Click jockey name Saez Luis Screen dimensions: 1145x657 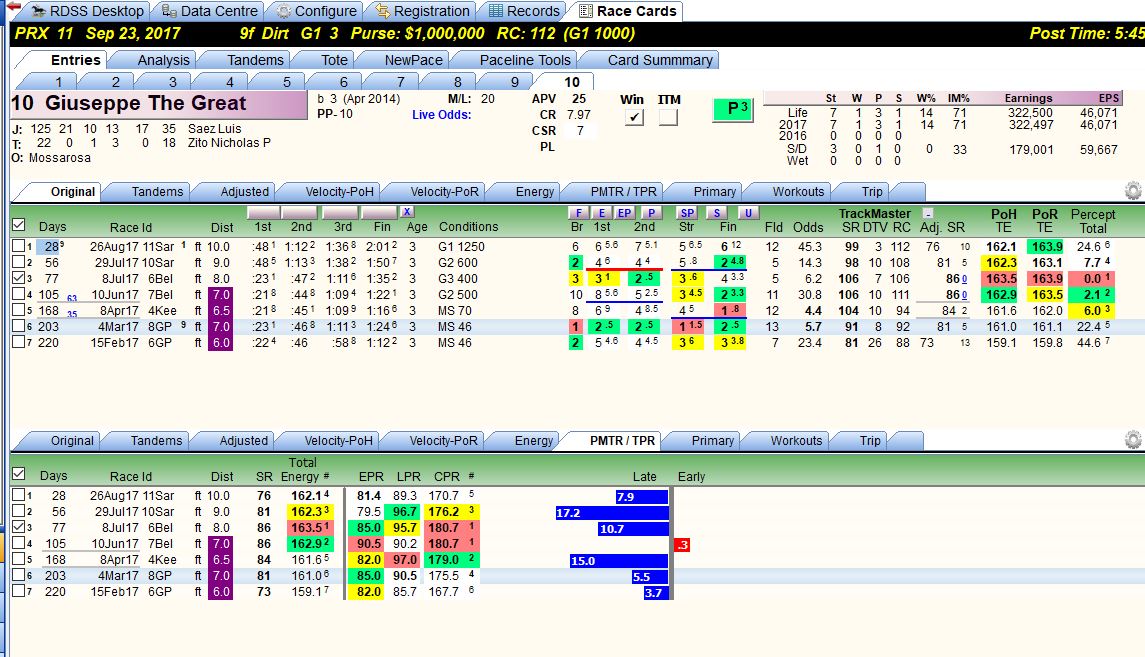(x=215, y=128)
